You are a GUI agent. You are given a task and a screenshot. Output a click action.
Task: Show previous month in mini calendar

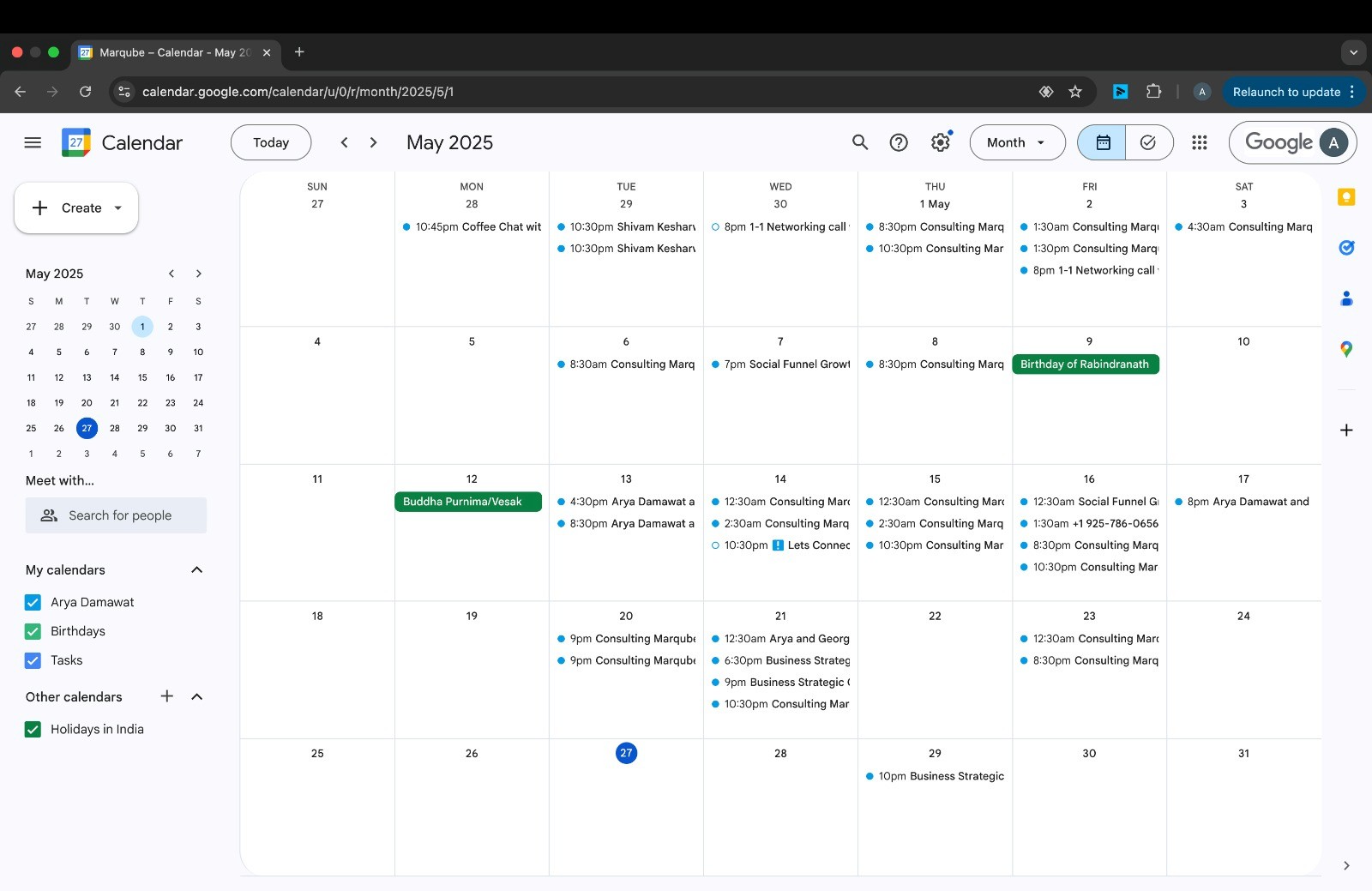point(171,274)
